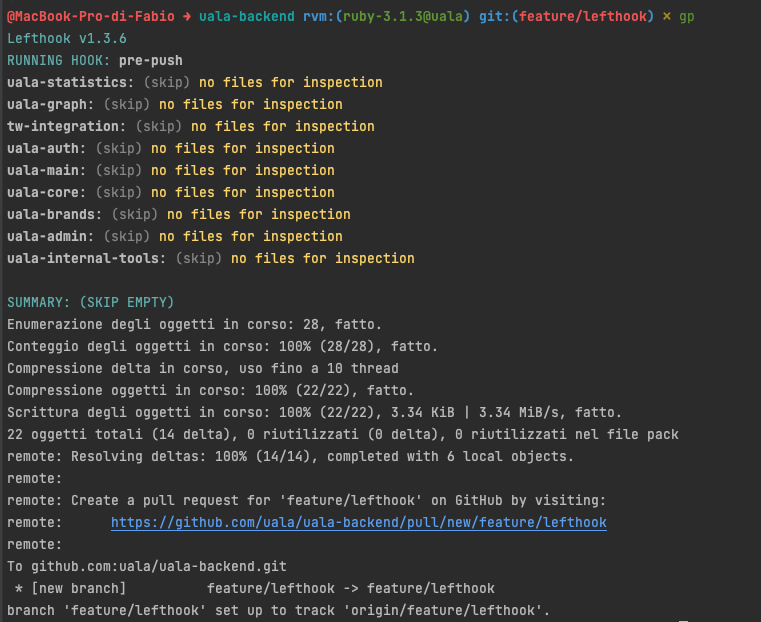This screenshot has width=761, height=622.
Task: Click the 'SUMMARY: (SKIP EMPTY)' heading
Action: [90, 302]
